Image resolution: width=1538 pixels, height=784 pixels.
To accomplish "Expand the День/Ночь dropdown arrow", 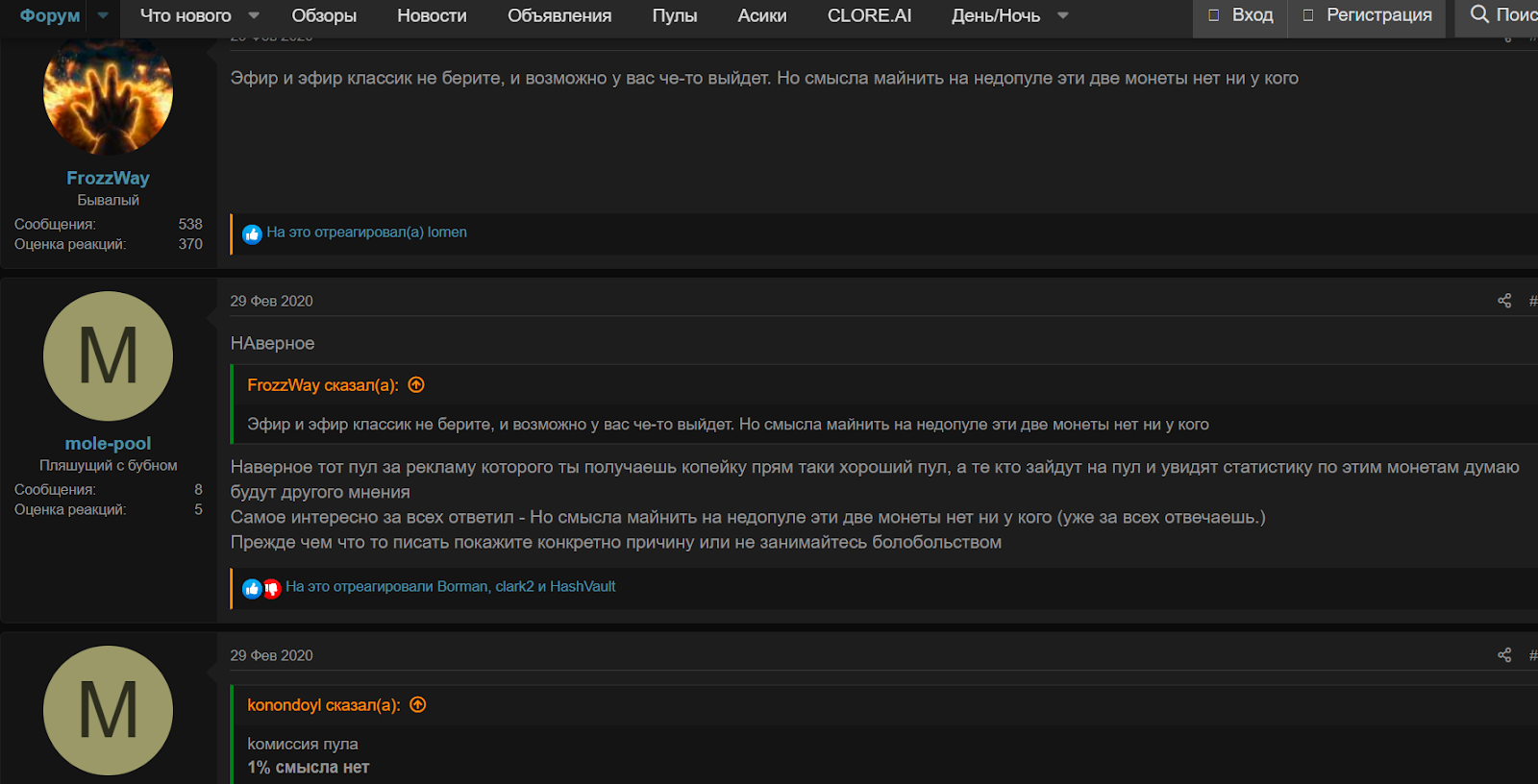I will [x=1063, y=15].
